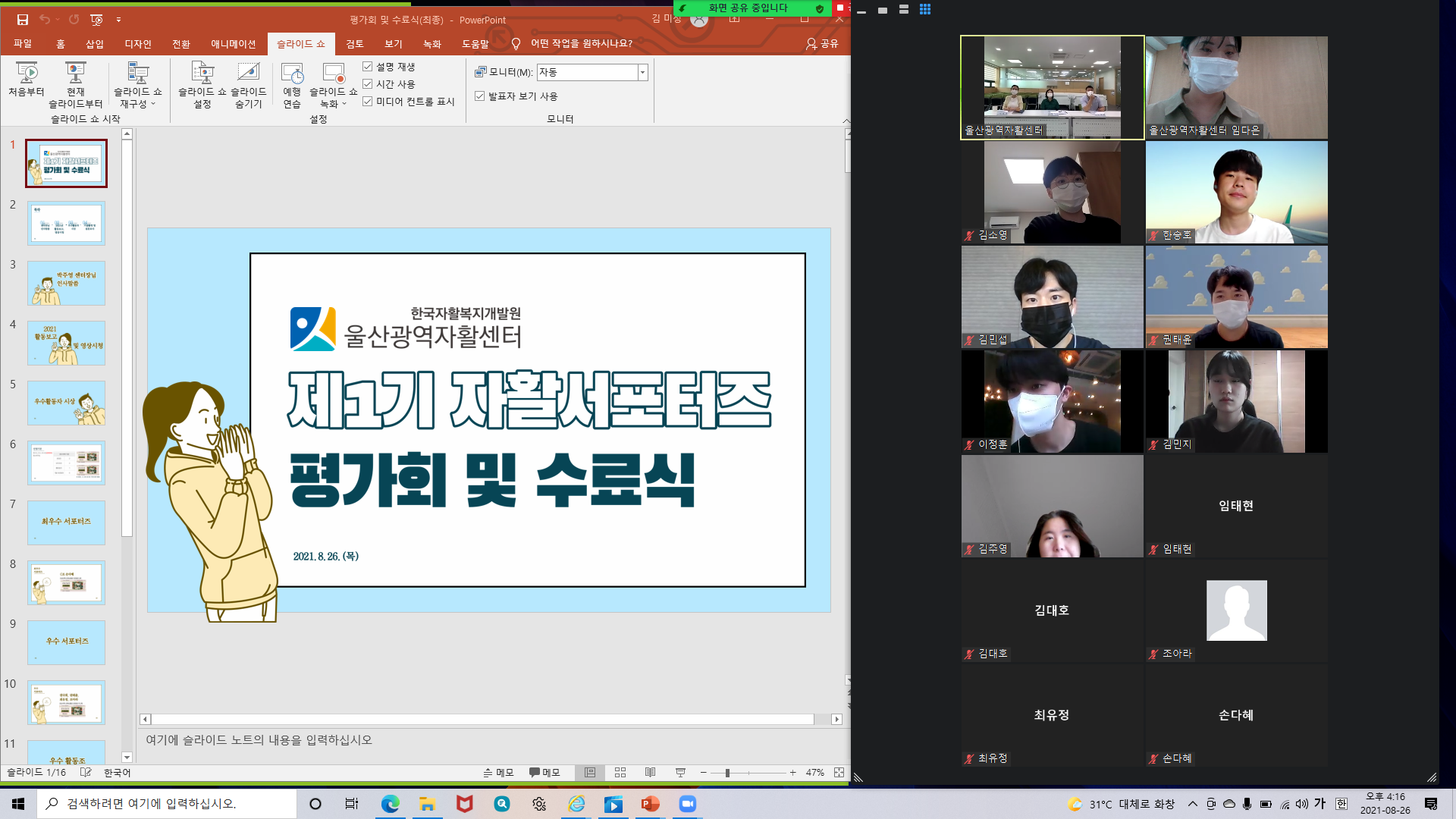Open 슬라이드 쇼 설정 setup icon
The width and height of the screenshot is (1456, 819).
202,73
